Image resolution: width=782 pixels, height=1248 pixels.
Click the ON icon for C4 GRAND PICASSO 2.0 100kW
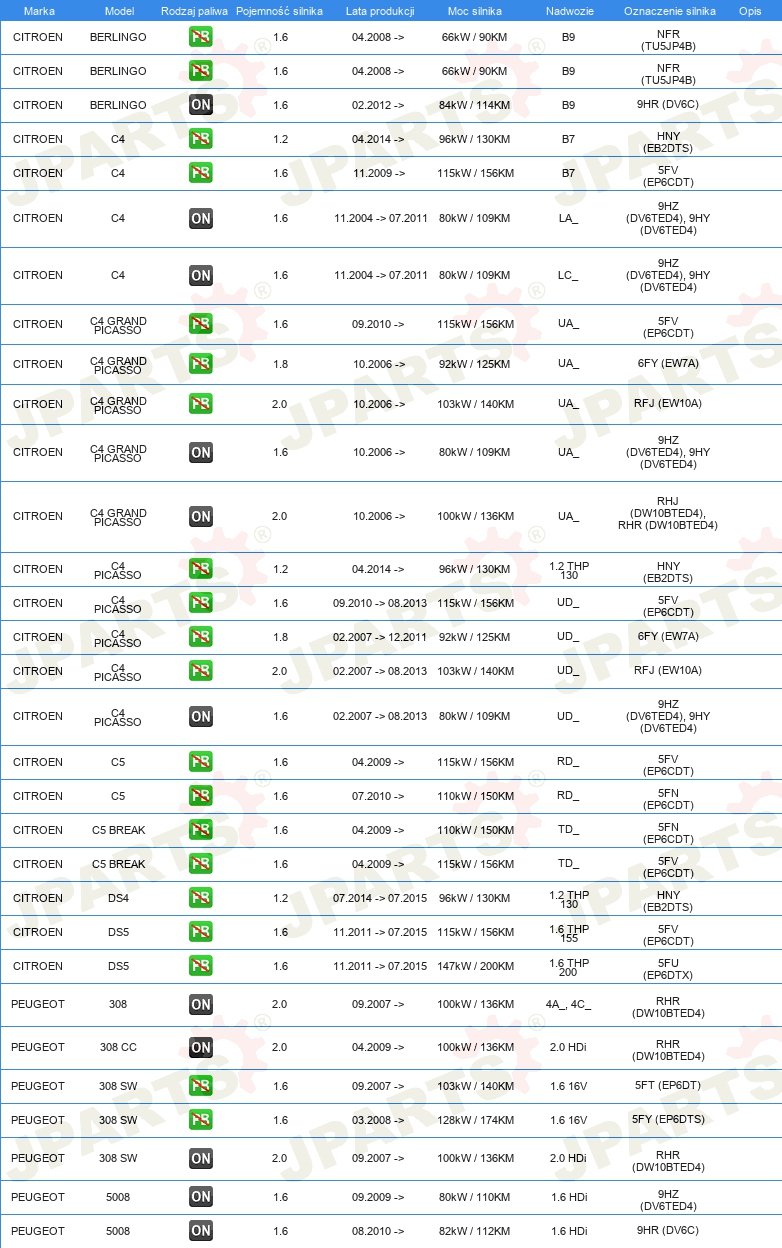click(x=200, y=516)
